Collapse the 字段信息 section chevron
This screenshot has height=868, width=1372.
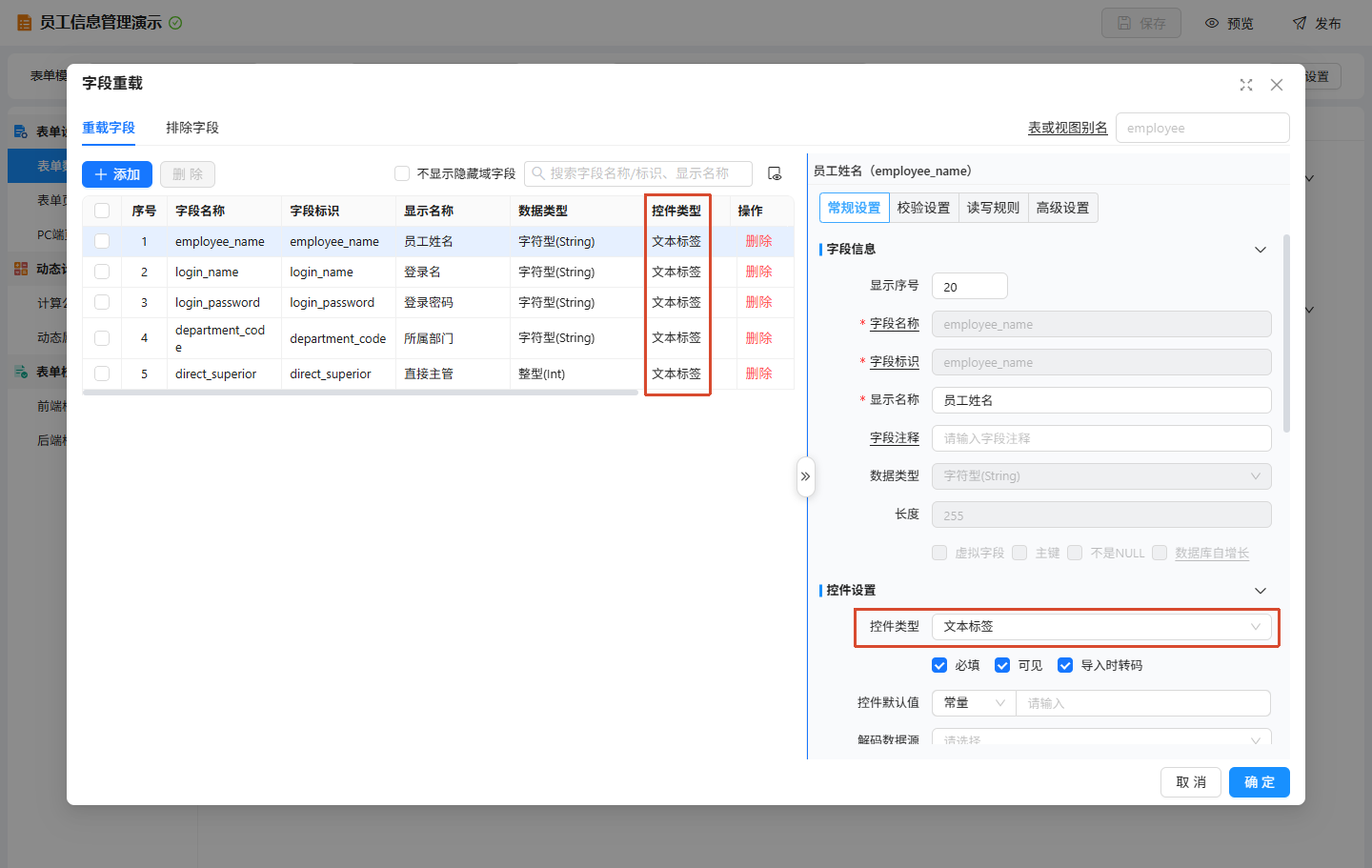point(1261,250)
